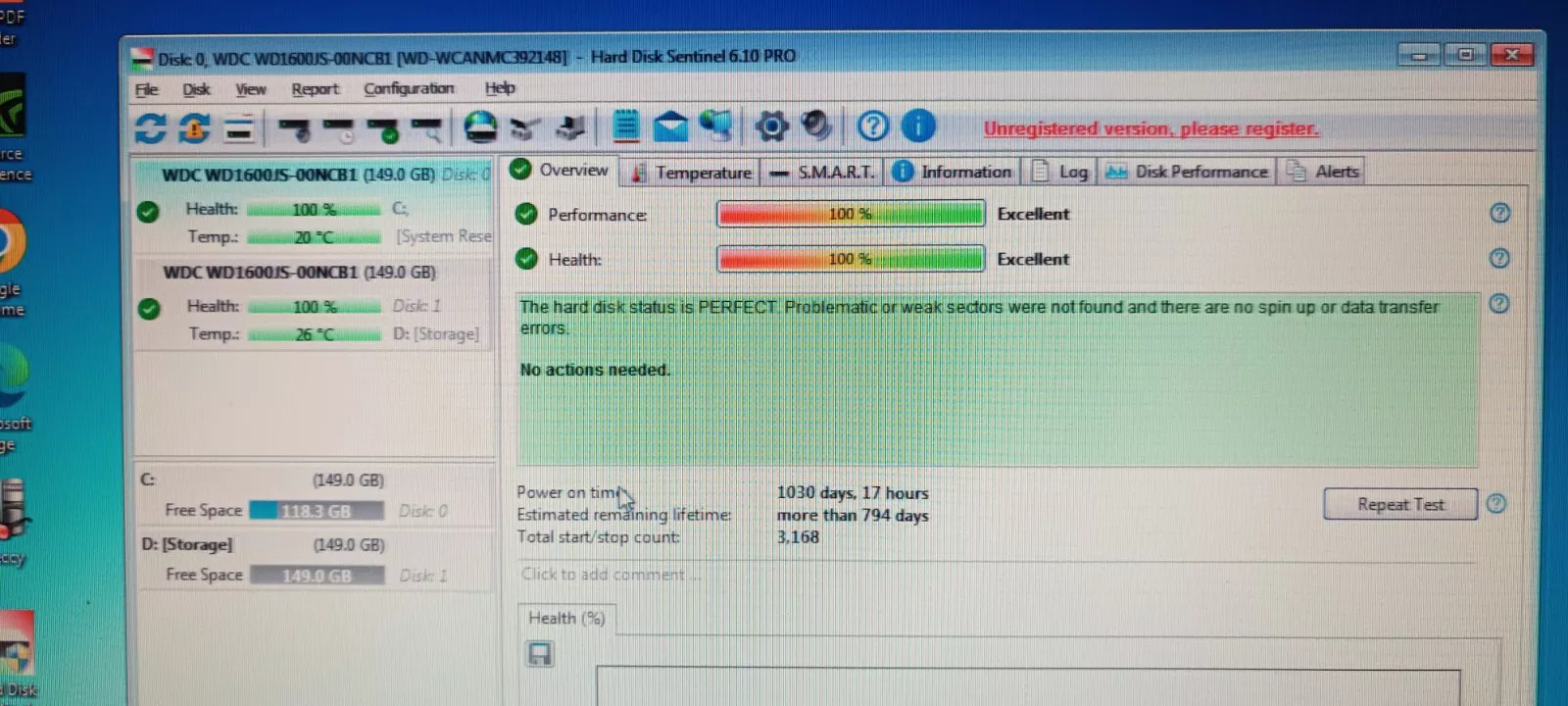Switch to the Disk Performance tab
Viewport: 1568px width, 706px height.
pyautogui.click(x=1186, y=172)
